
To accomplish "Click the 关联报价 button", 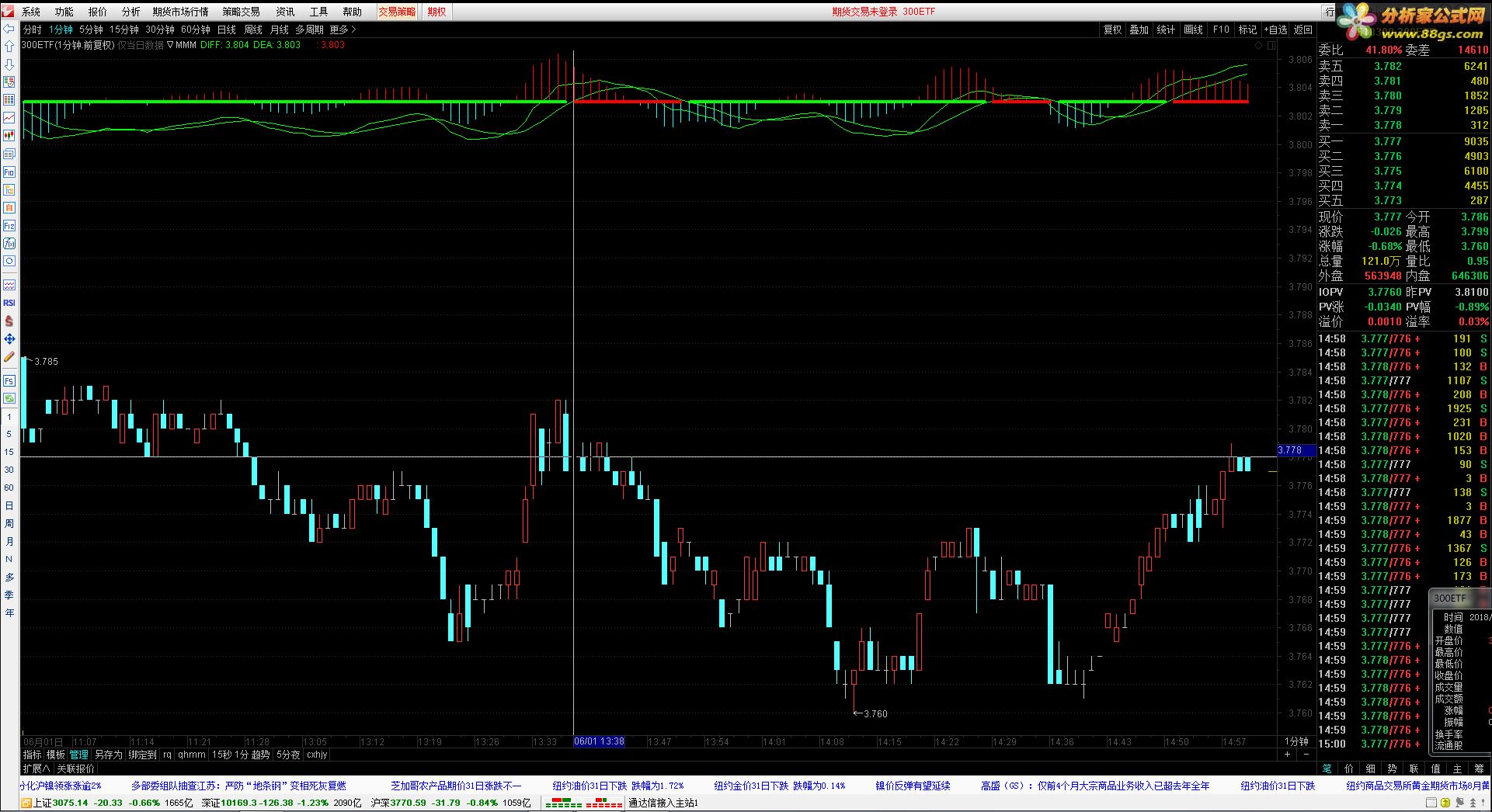I will [76, 769].
